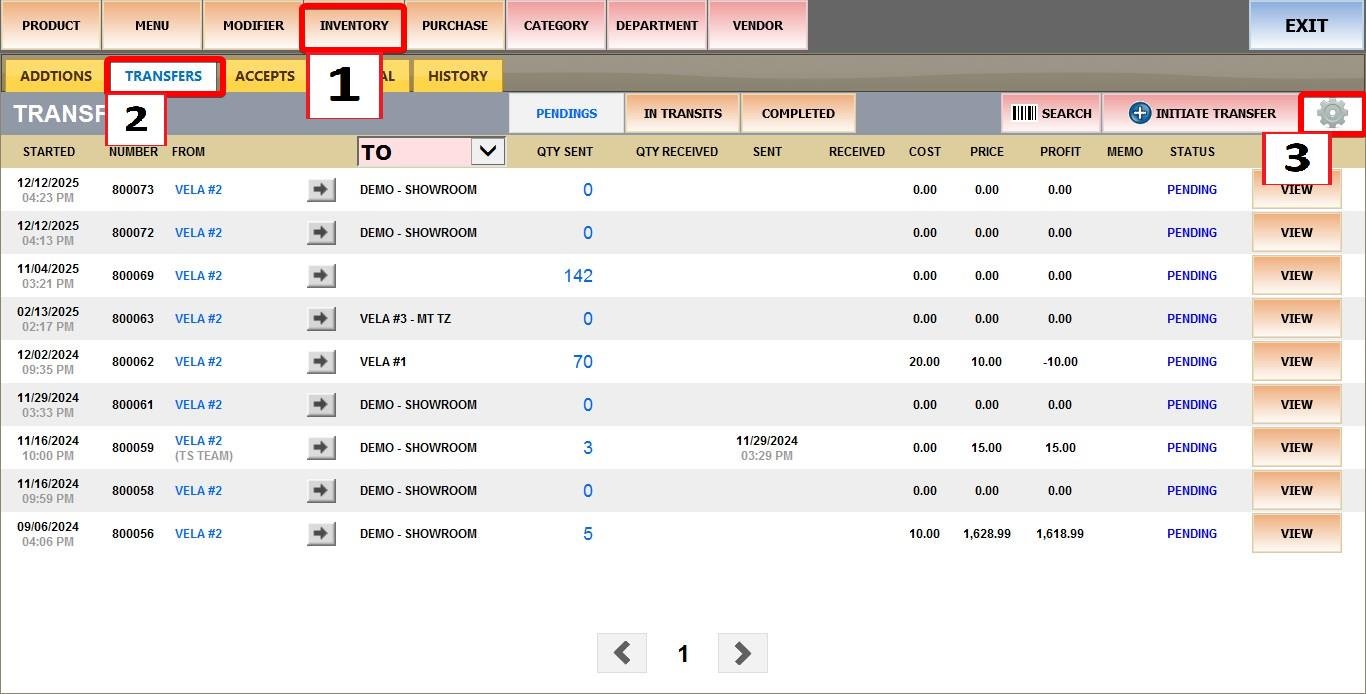
Task: Click VELA #2 link for transfer 800059
Action: point(198,441)
